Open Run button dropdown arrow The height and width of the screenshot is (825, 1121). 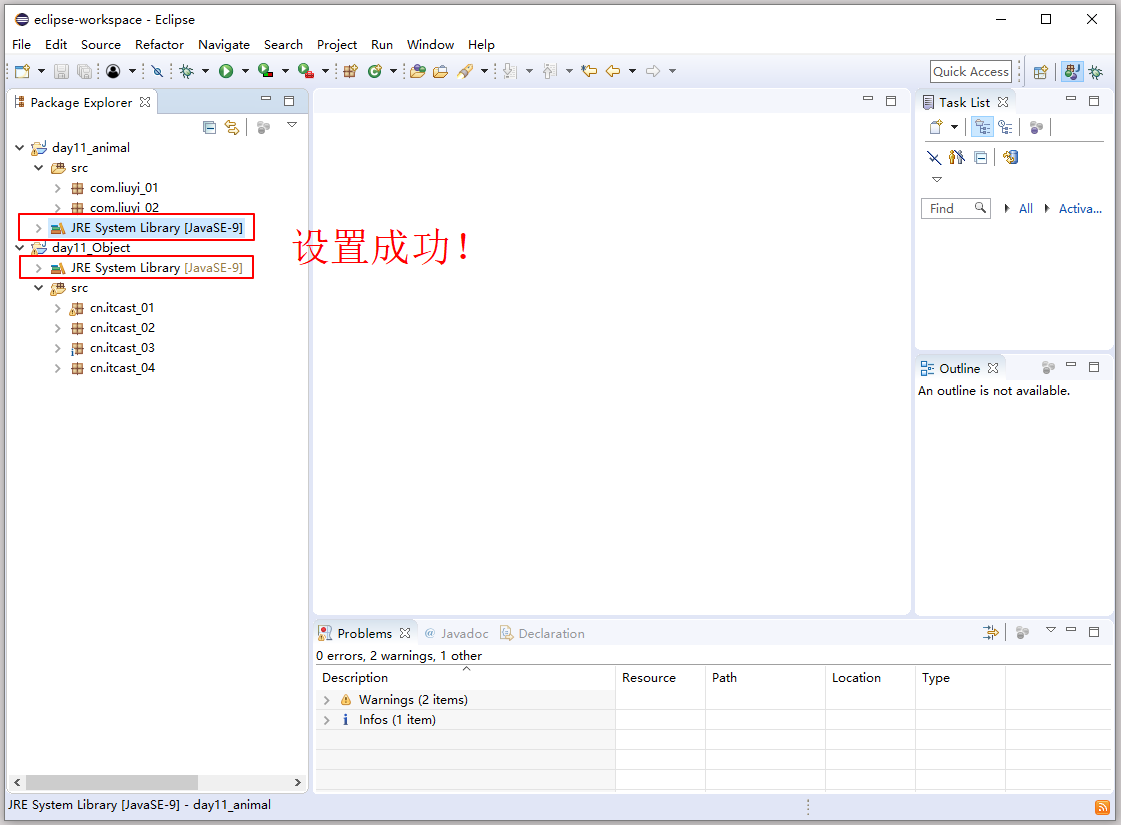point(245,71)
